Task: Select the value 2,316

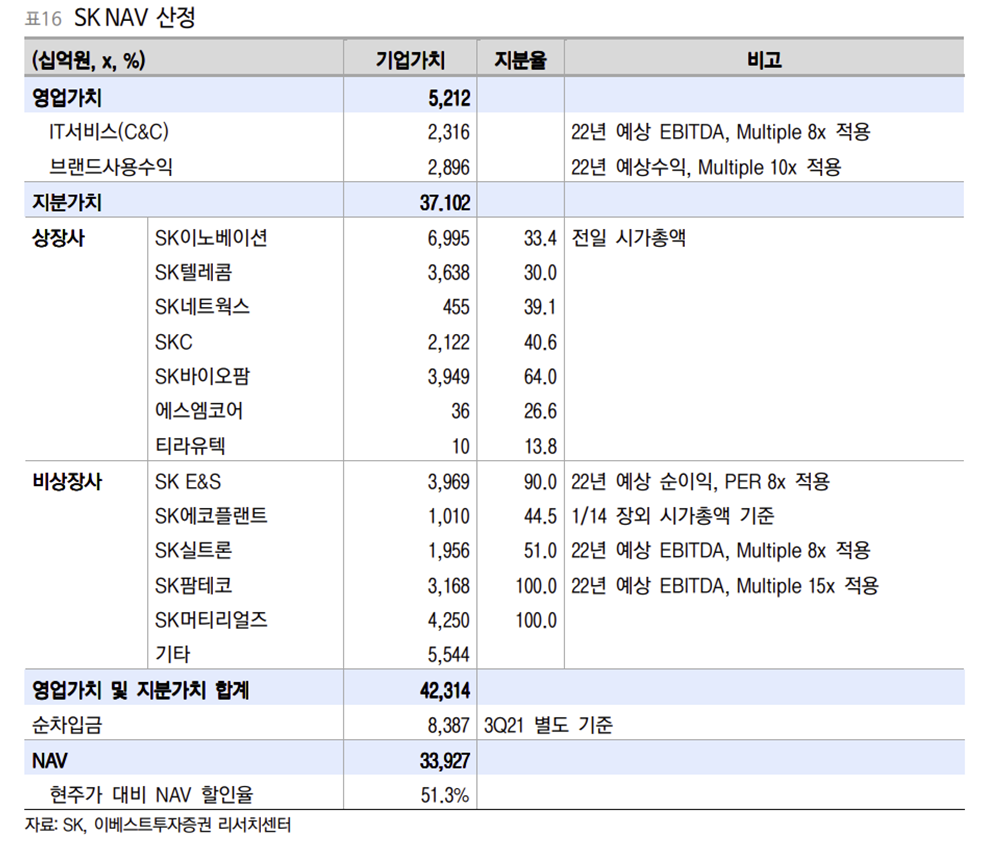Action: click(x=449, y=132)
